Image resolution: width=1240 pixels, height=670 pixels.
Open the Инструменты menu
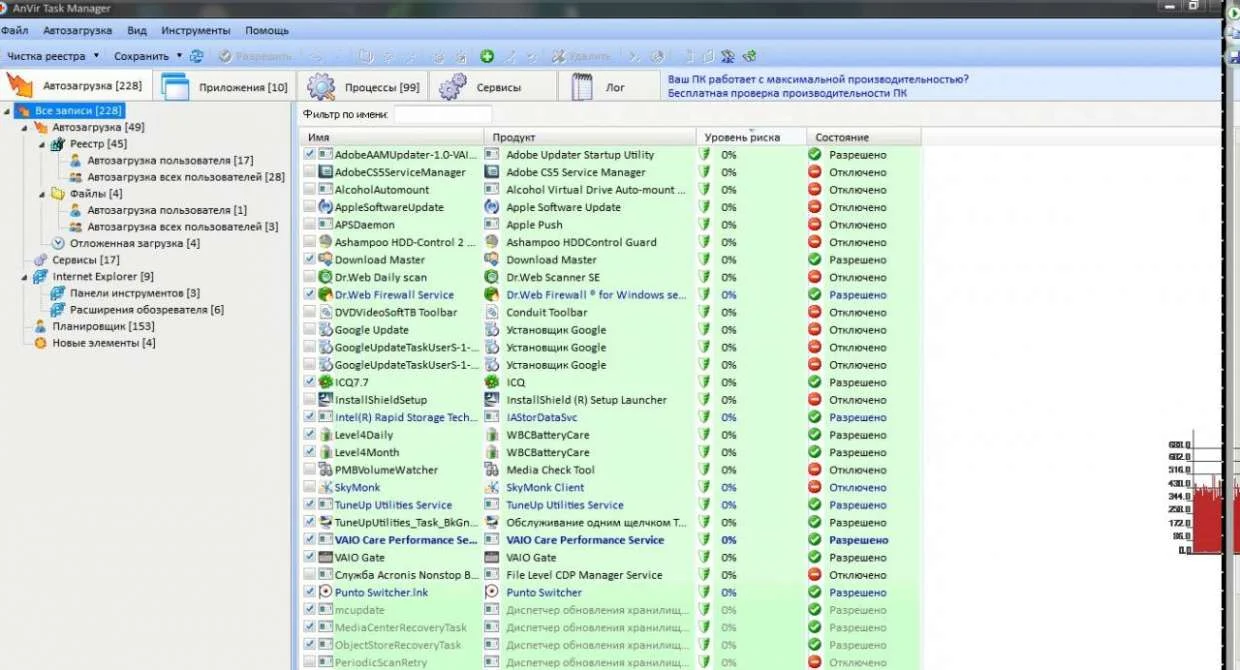195,31
